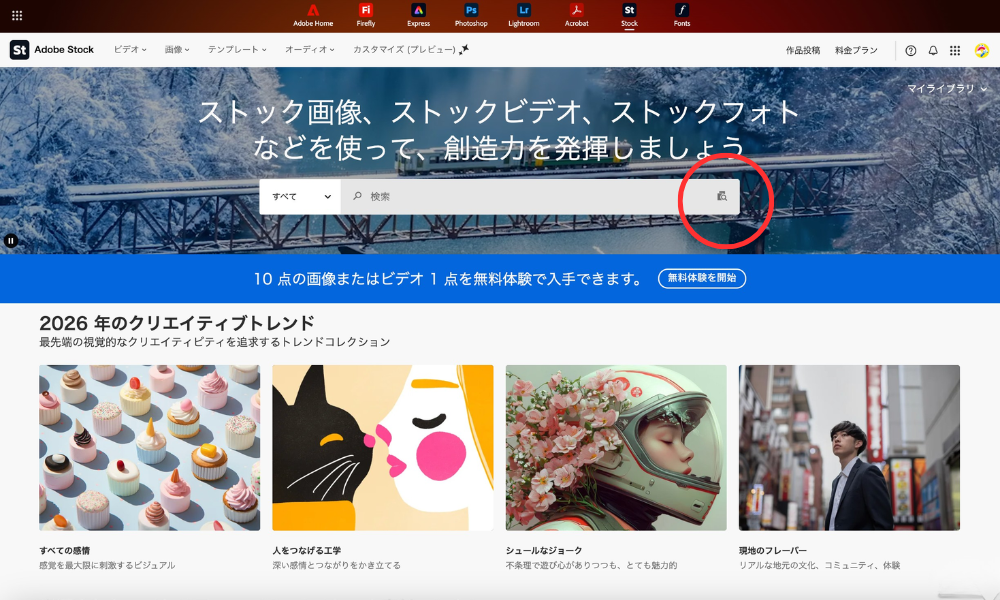This screenshot has width=1000, height=600.
Task: Launch Photoshop from the top app bar
Action: point(470,15)
